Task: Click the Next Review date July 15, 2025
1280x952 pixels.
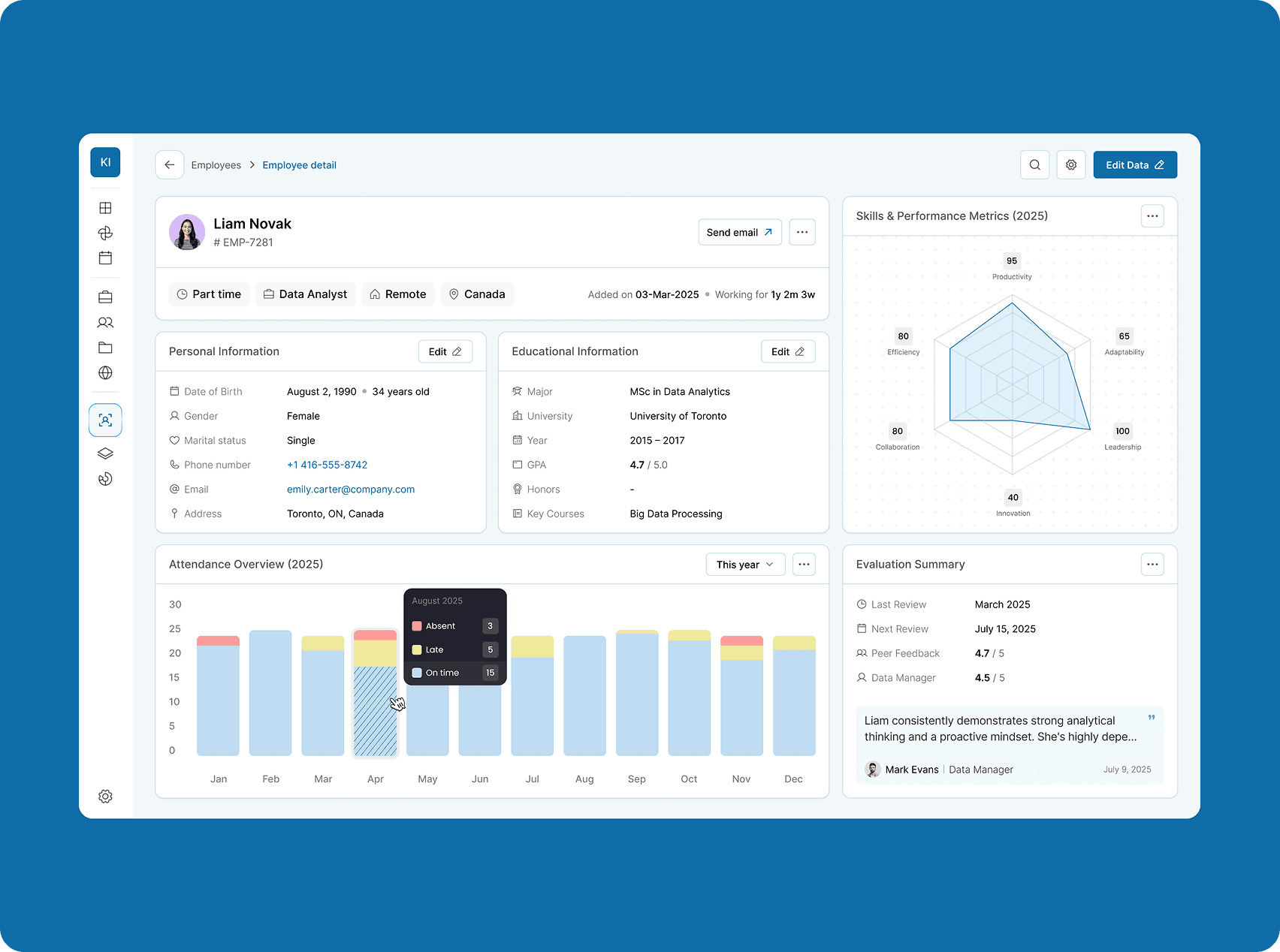Action: point(1005,629)
